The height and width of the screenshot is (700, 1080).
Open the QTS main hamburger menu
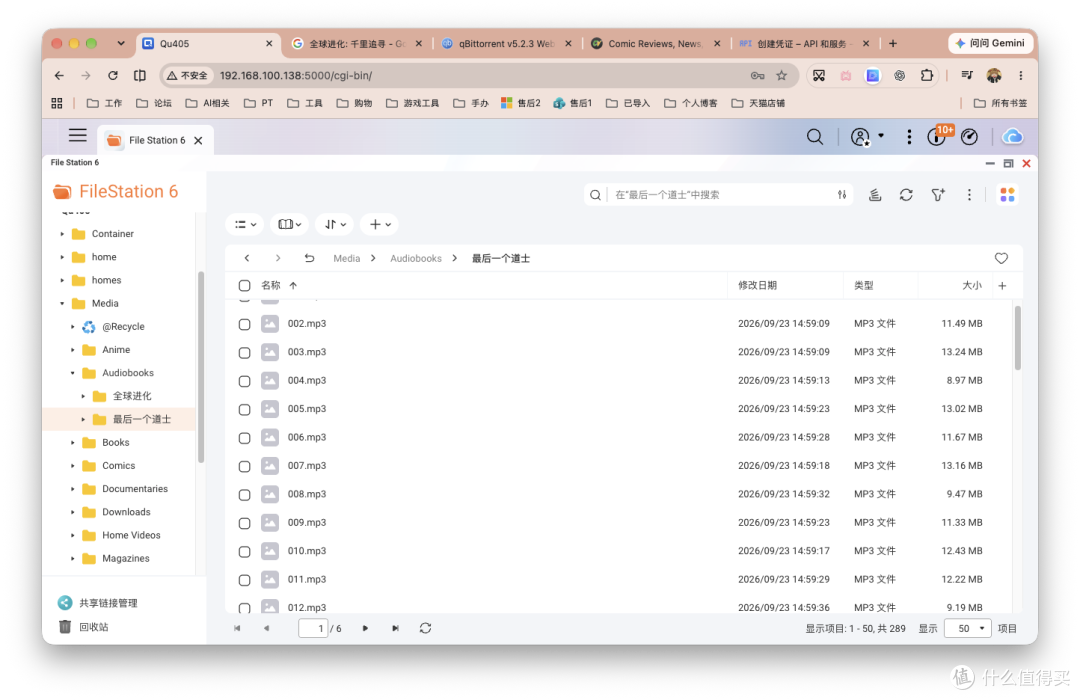click(x=77, y=136)
